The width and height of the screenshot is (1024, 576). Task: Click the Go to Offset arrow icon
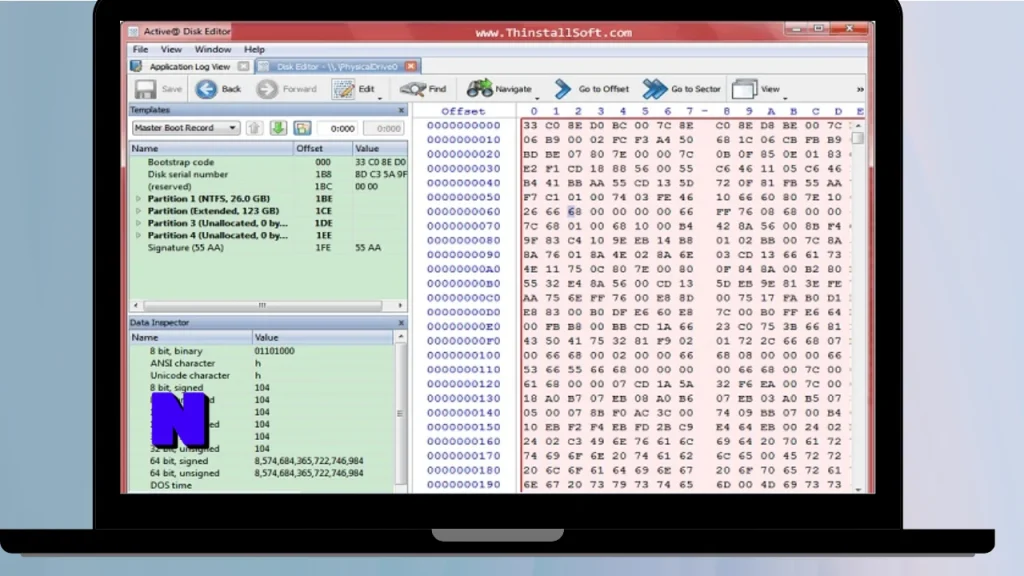(x=562, y=89)
